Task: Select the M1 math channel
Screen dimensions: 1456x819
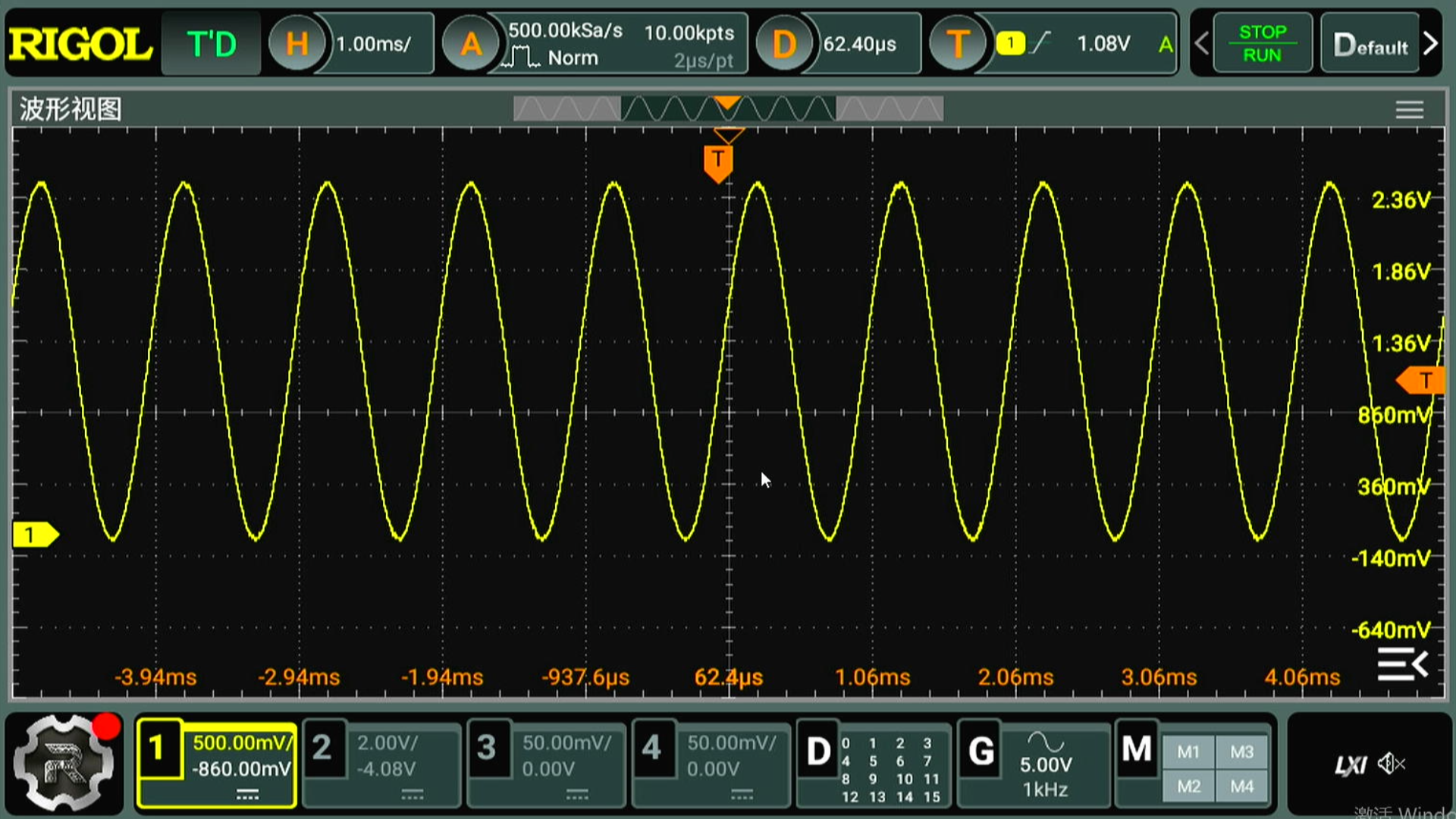Action: [1188, 752]
